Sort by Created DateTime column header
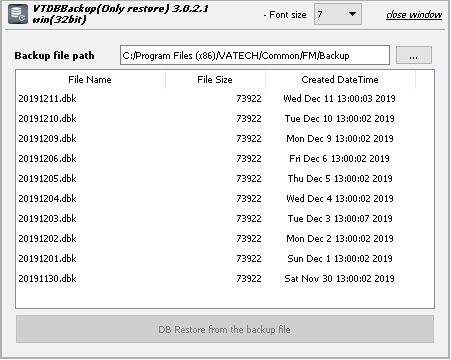451x360 pixels. pyautogui.click(x=340, y=80)
